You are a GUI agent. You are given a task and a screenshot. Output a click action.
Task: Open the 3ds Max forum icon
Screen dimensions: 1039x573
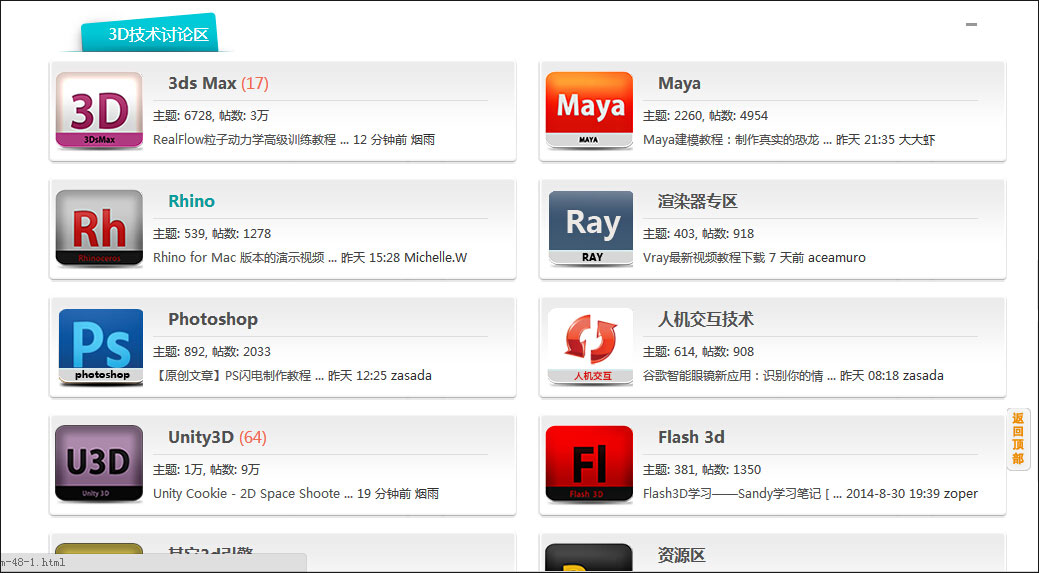pos(99,110)
